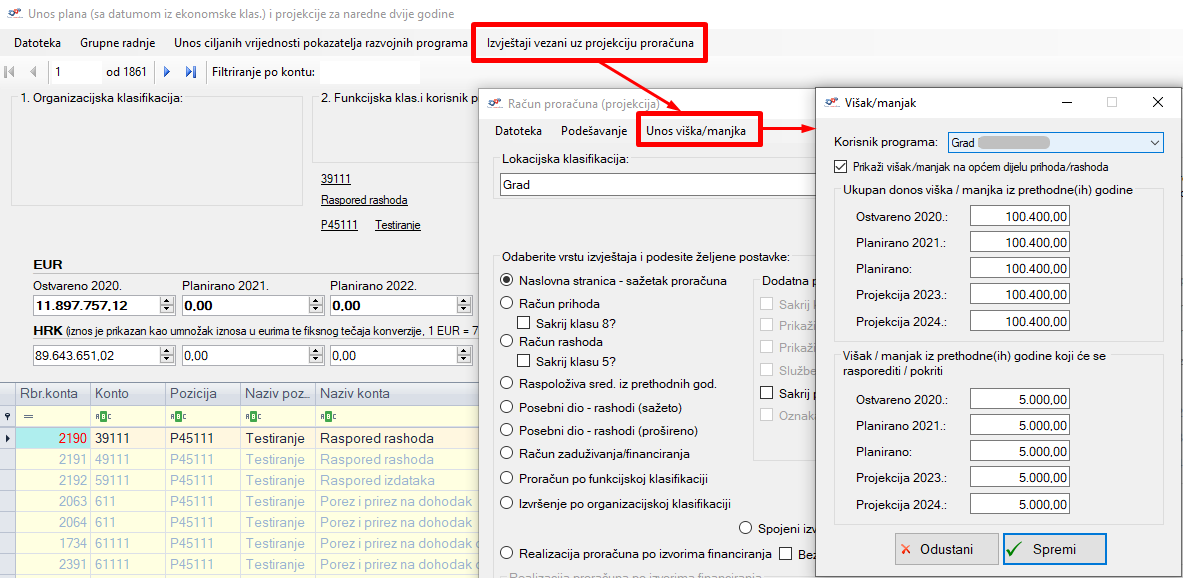Go to the next record arrow
1183x578 pixels.
point(166,72)
